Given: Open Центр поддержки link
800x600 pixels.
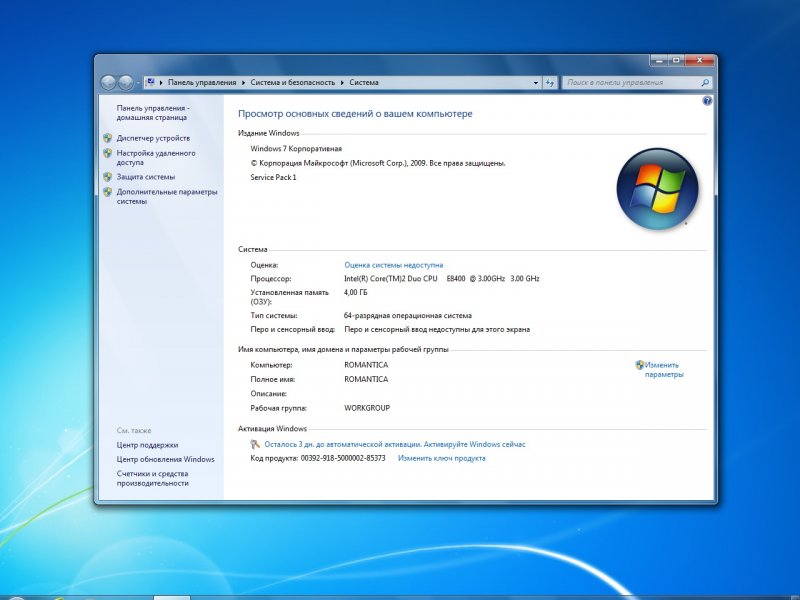Looking at the screenshot, I should point(147,445).
